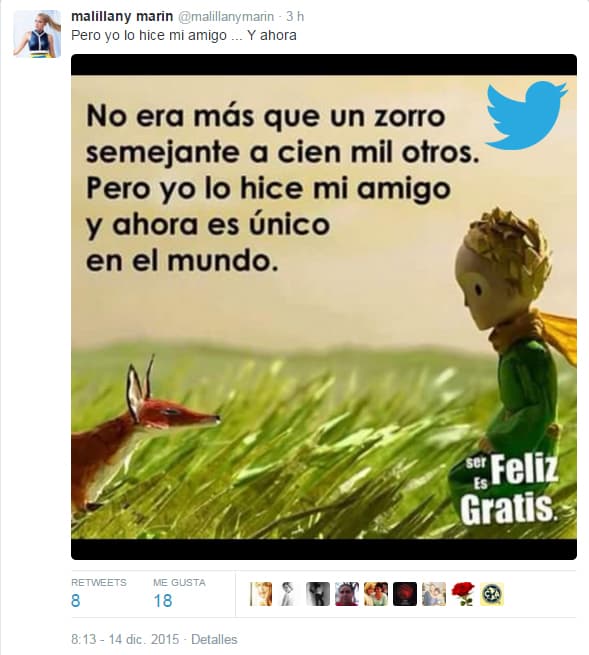
Task: View the 18 Me Gusta count
Action: [163, 601]
